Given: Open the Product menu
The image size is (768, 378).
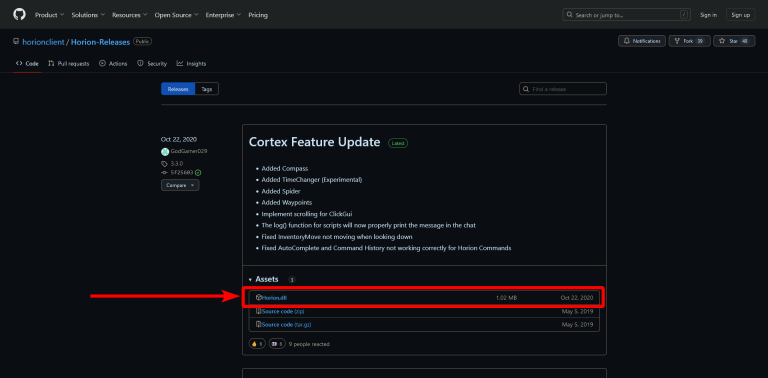Looking at the screenshot, I should click(x=49, y=15).
